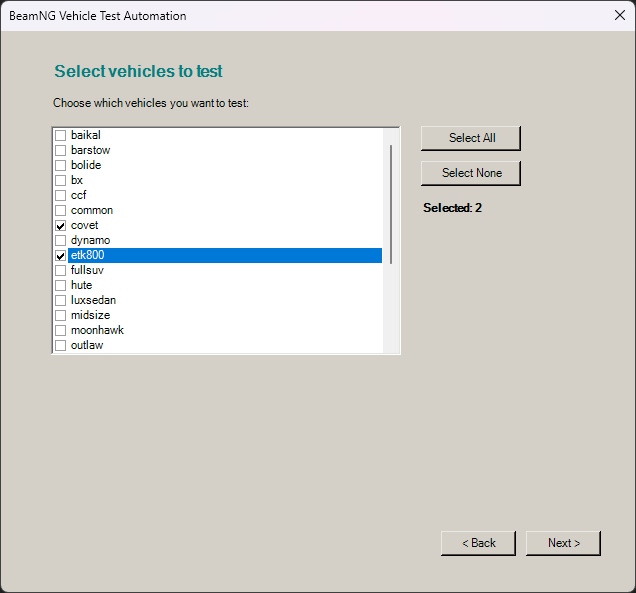Select the 'bolide' list row text
Image resolution: width=636 pixels, height=593 pixels.
click(x=86, y=165)
